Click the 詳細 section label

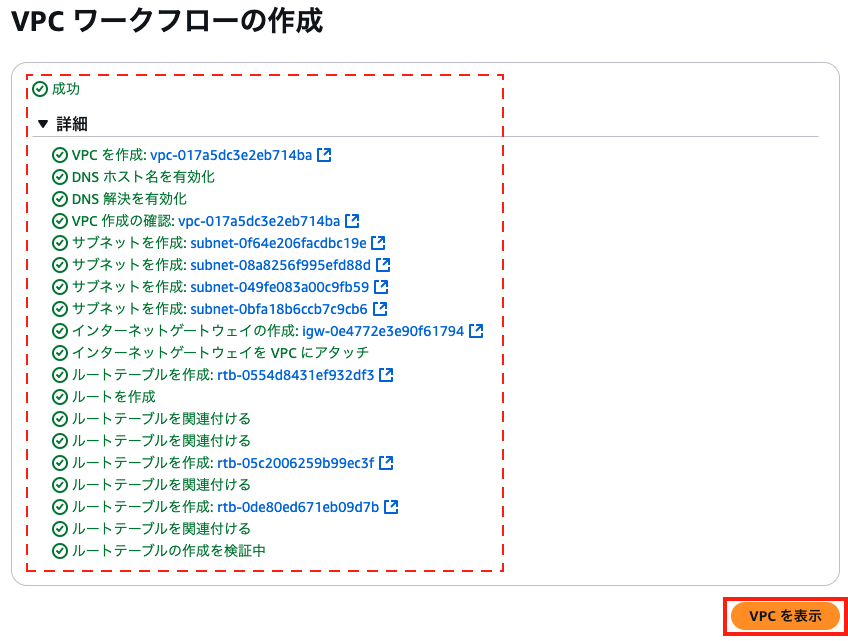[x=72, y=124]
